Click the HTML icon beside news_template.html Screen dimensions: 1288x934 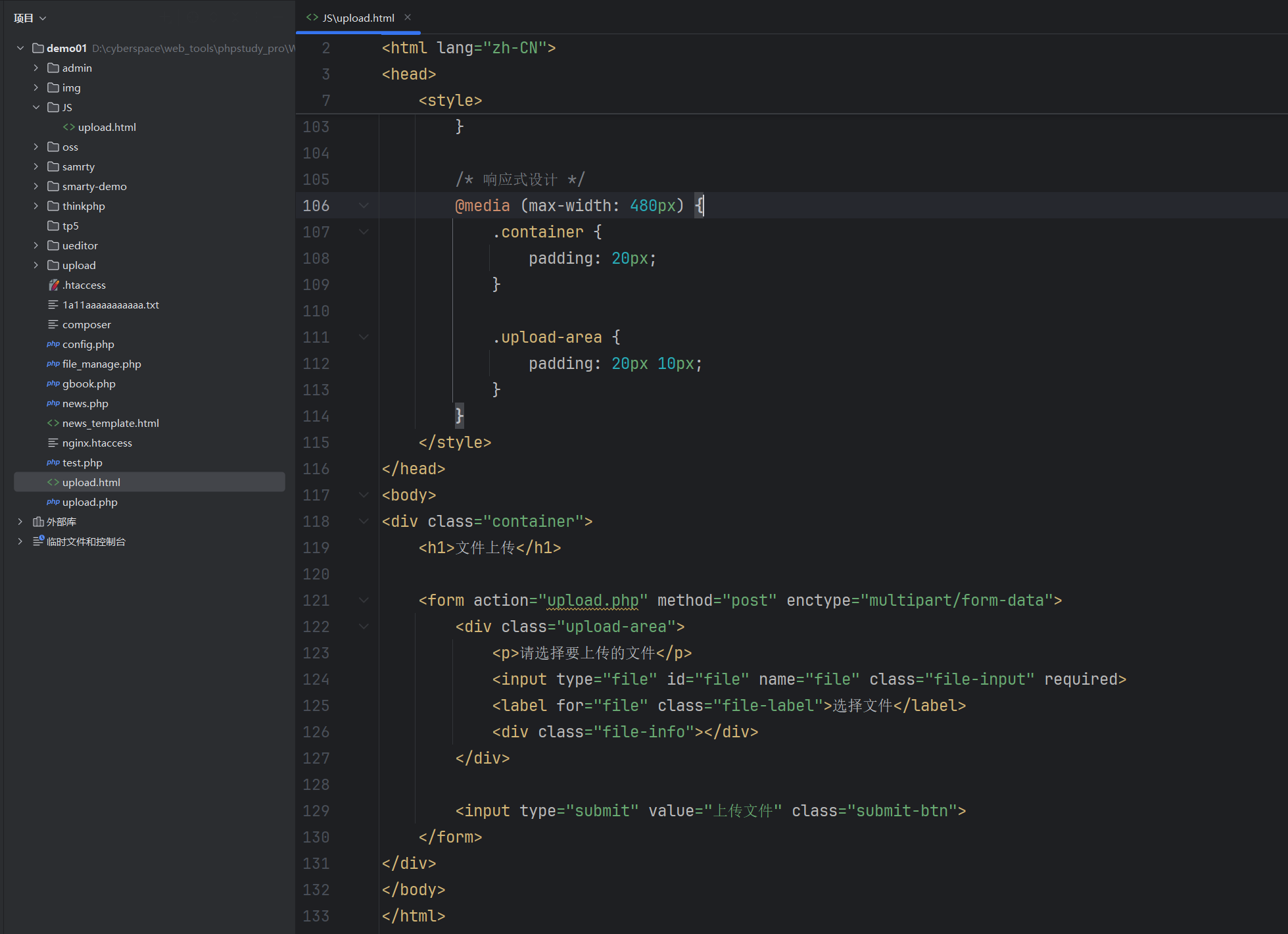click(x=53, y=423)
